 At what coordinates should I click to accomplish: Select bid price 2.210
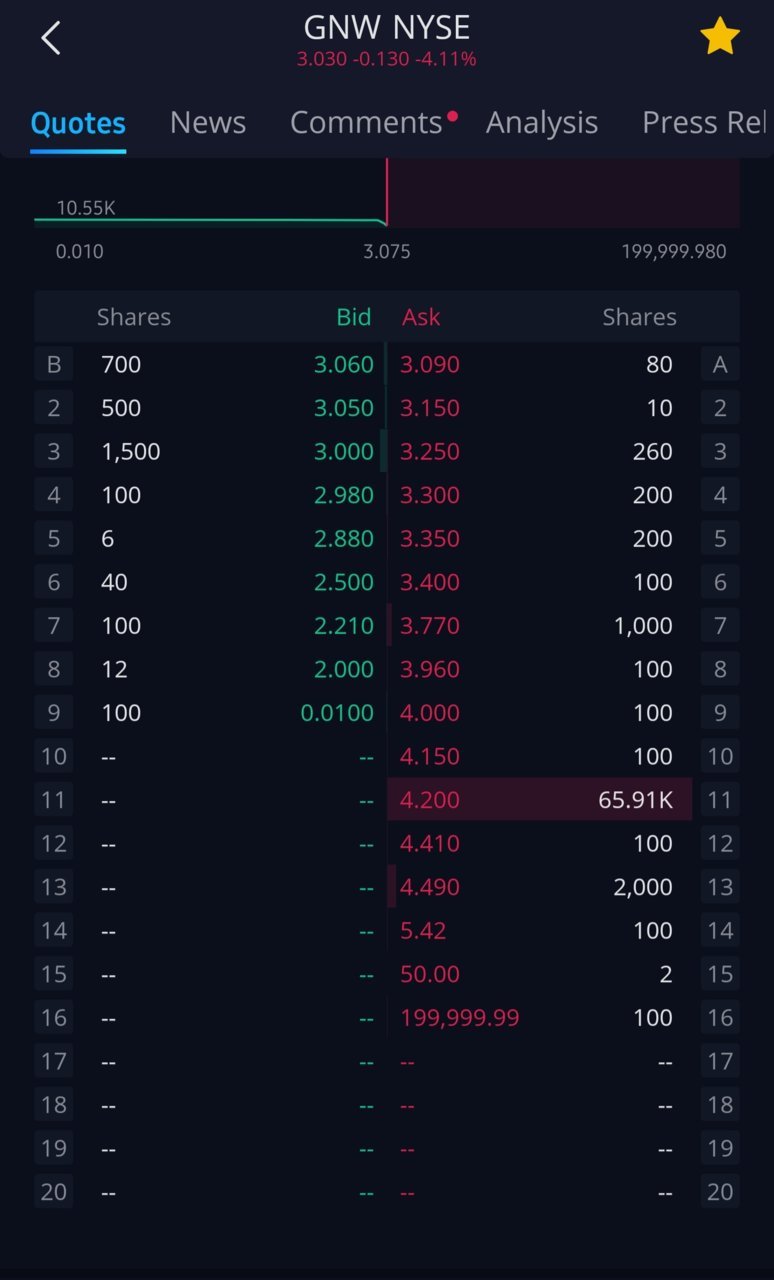coord(343,626)
